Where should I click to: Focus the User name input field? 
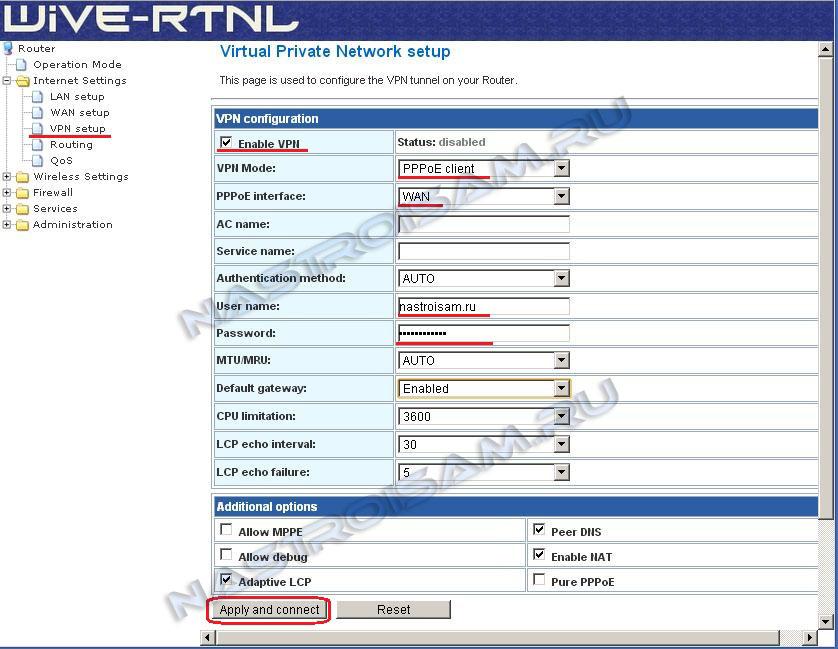pos(483,306)
